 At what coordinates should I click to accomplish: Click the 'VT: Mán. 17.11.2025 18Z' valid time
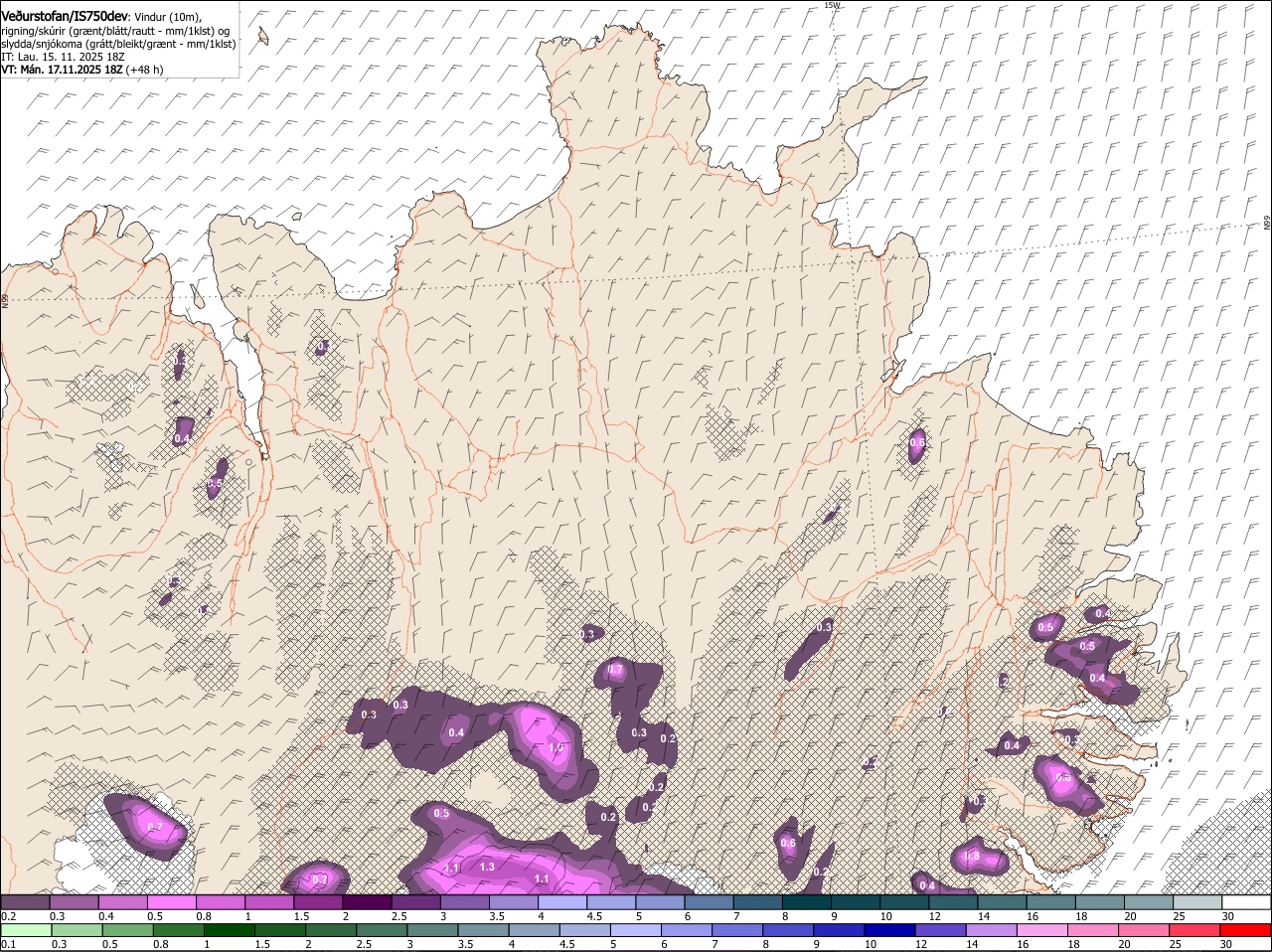[x=62, y=70]
